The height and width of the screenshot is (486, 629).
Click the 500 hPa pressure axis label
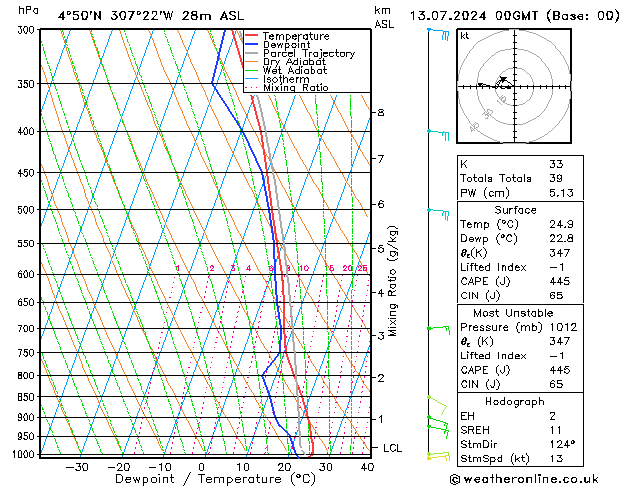pos(26,210)
